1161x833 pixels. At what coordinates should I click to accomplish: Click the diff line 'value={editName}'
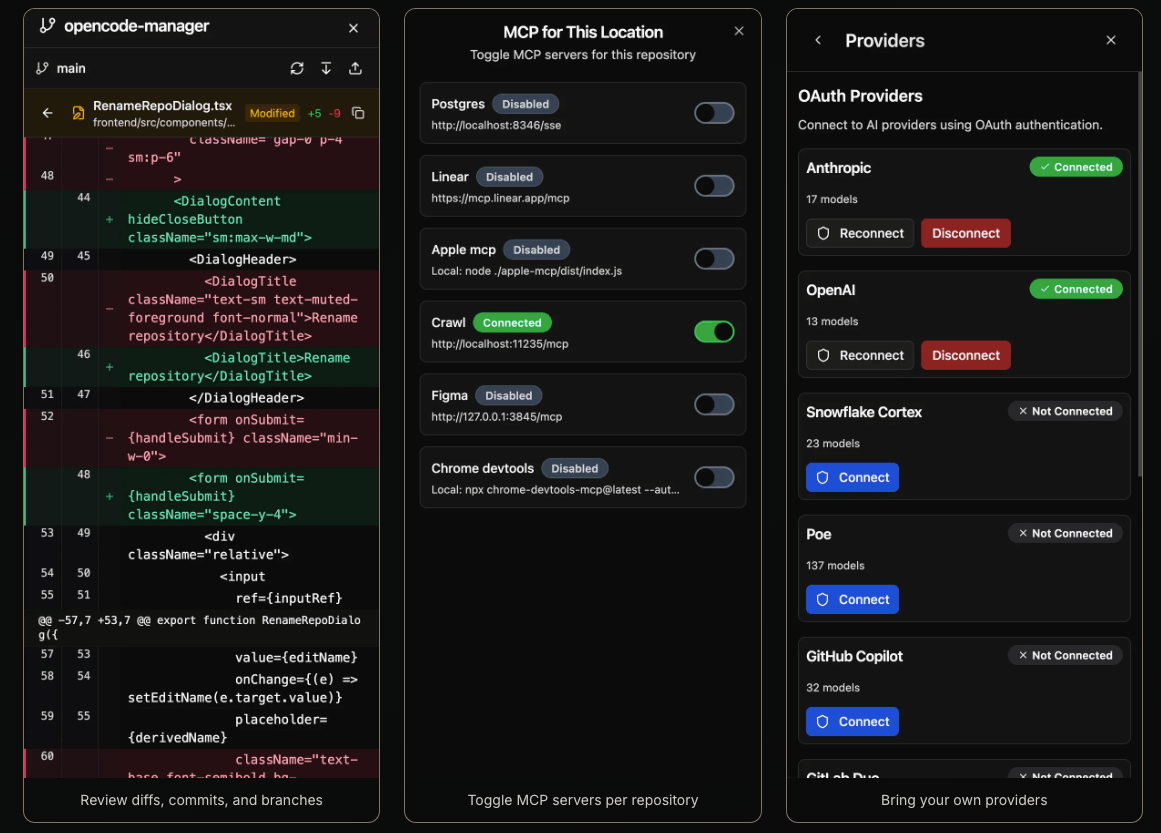tap(296, 657)
